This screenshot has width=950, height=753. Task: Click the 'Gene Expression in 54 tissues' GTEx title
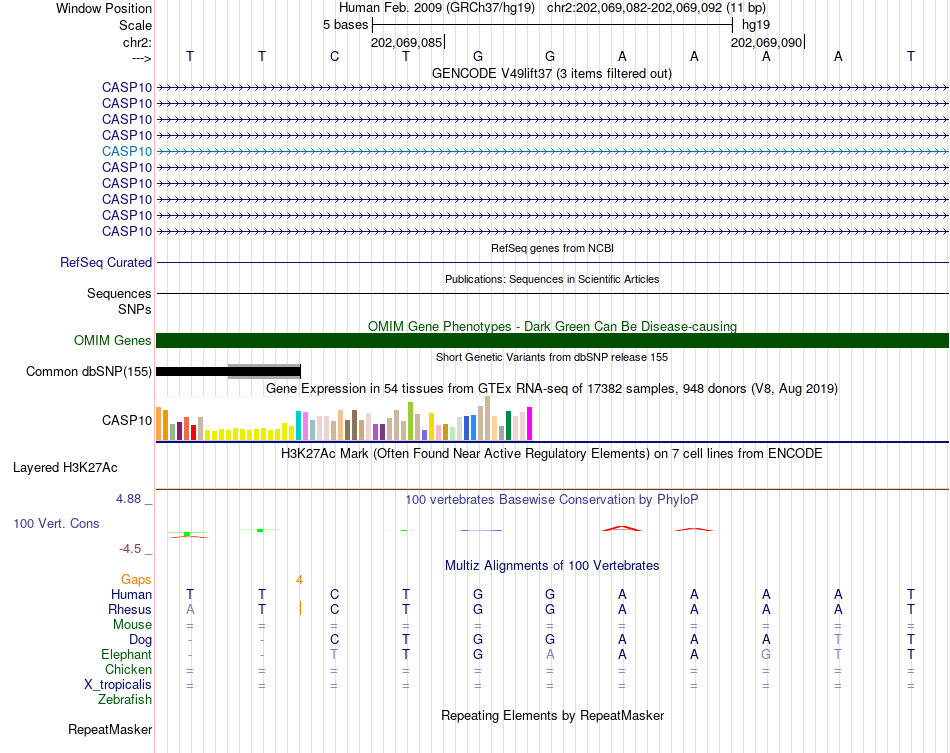(552, 388)
